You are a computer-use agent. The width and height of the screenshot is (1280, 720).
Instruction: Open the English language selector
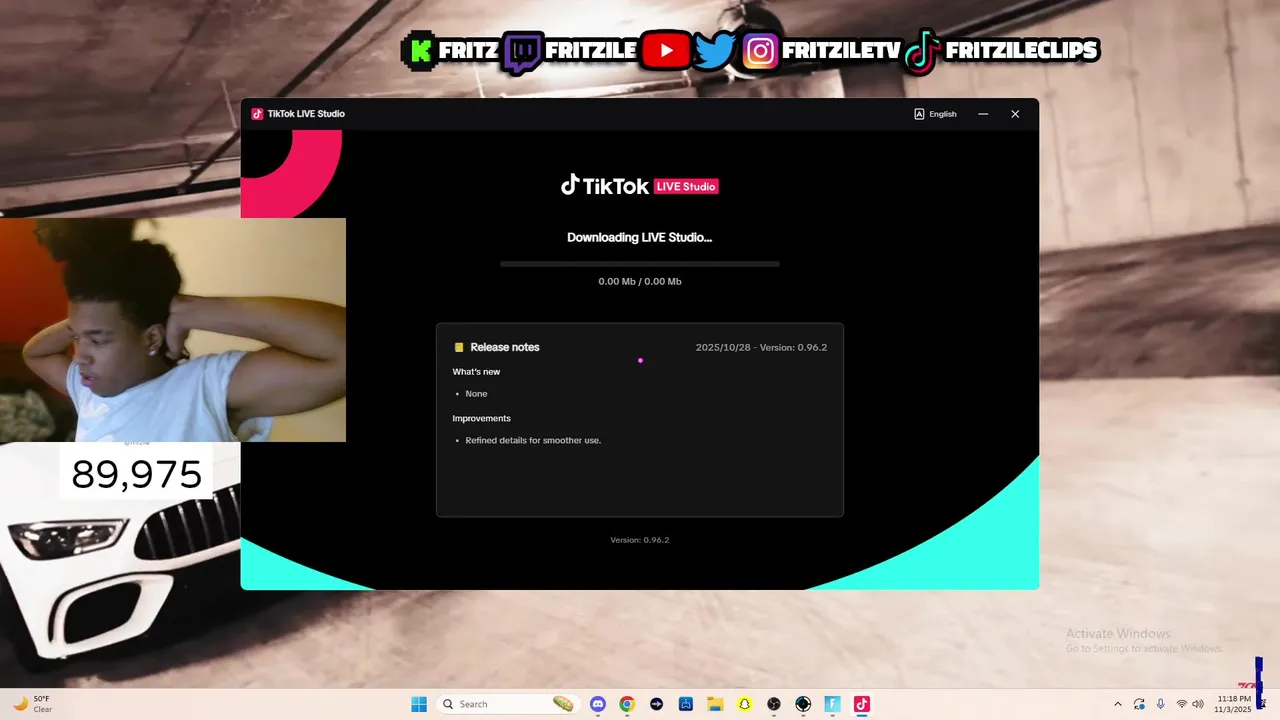click(935, 114)
